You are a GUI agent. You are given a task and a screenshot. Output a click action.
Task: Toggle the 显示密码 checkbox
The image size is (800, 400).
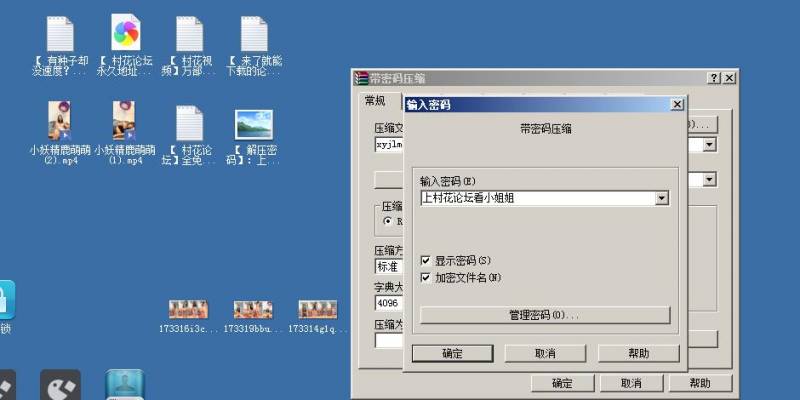click(x=426, y=260)
